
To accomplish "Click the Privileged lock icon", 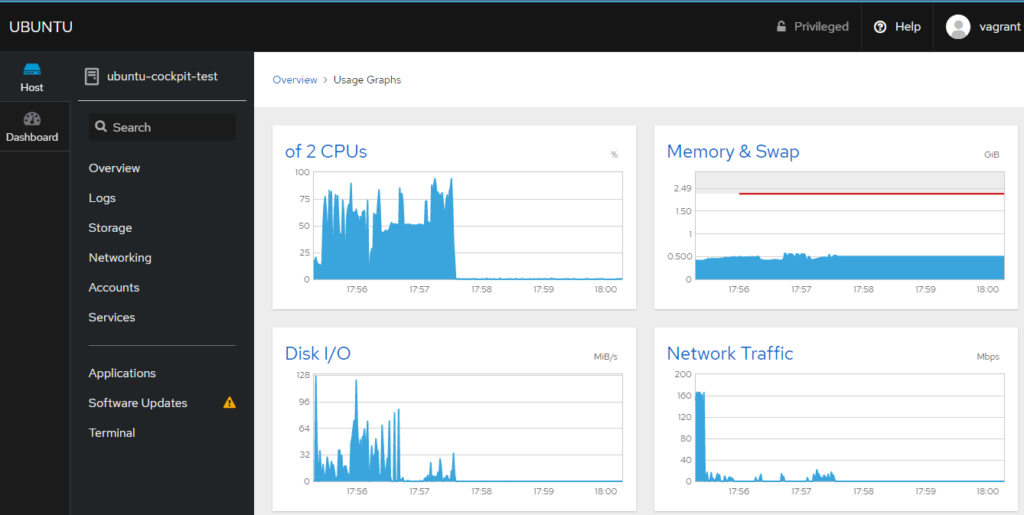I will 781,27.
